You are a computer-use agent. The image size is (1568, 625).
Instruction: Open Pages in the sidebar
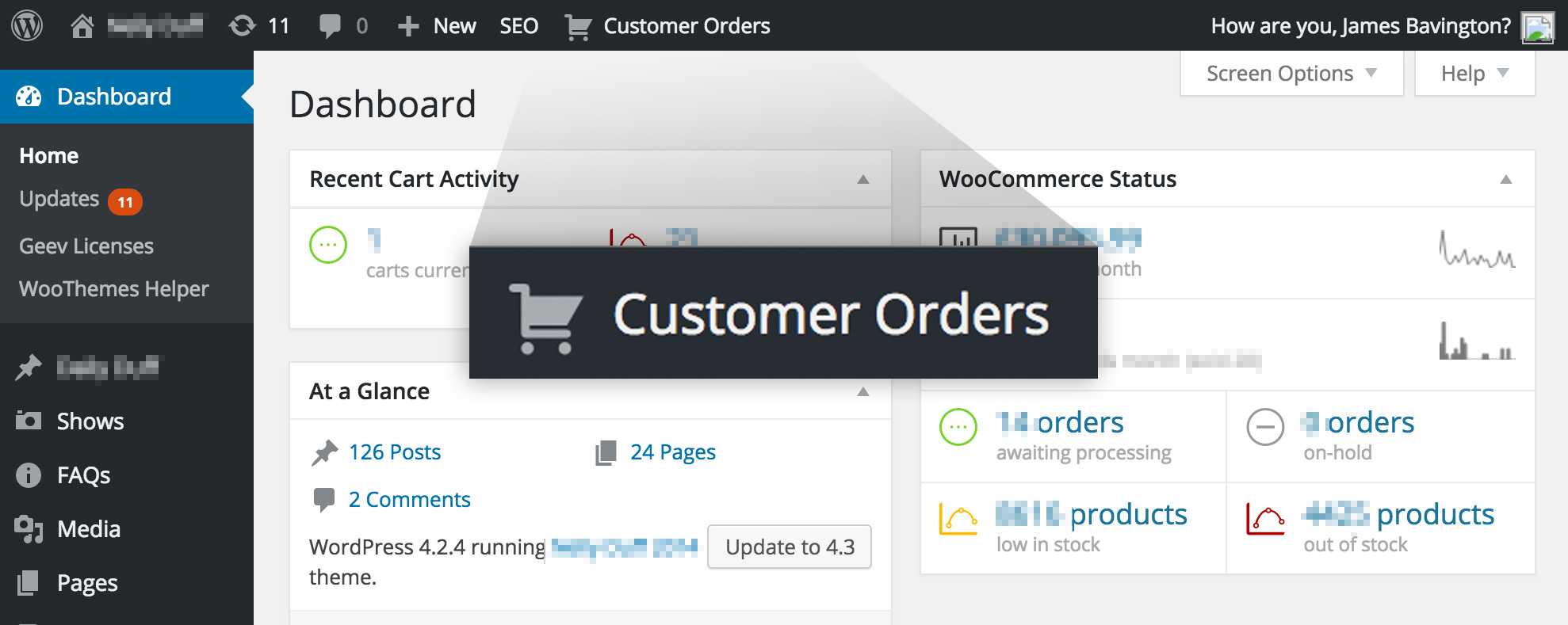87,584
